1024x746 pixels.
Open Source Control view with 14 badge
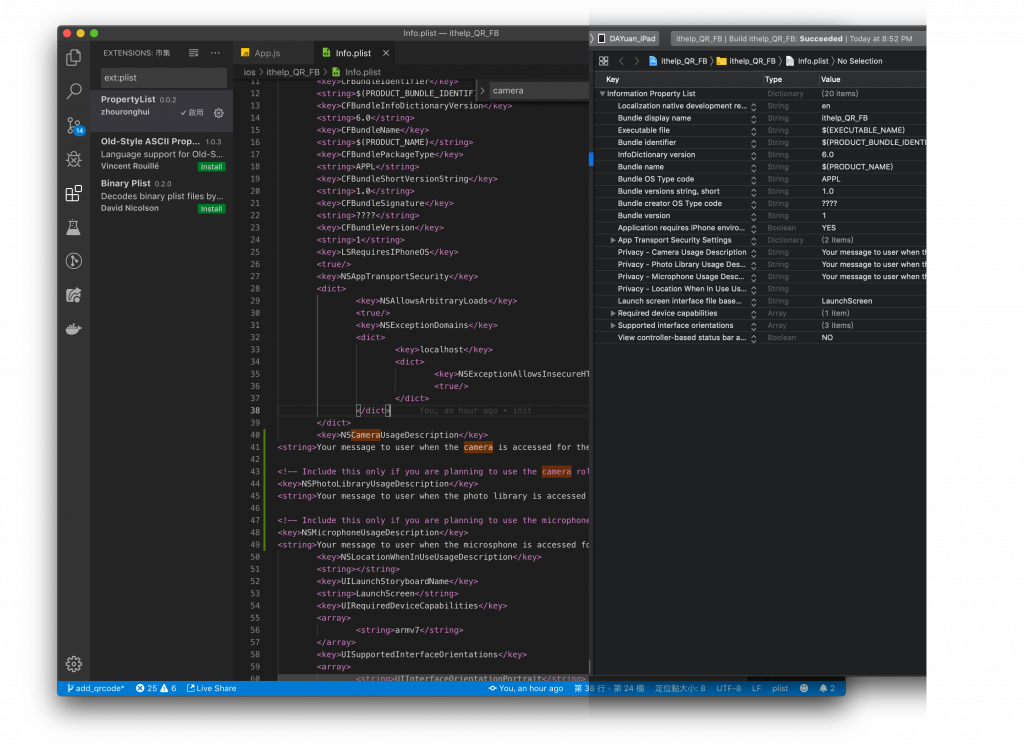pos(73,125)
